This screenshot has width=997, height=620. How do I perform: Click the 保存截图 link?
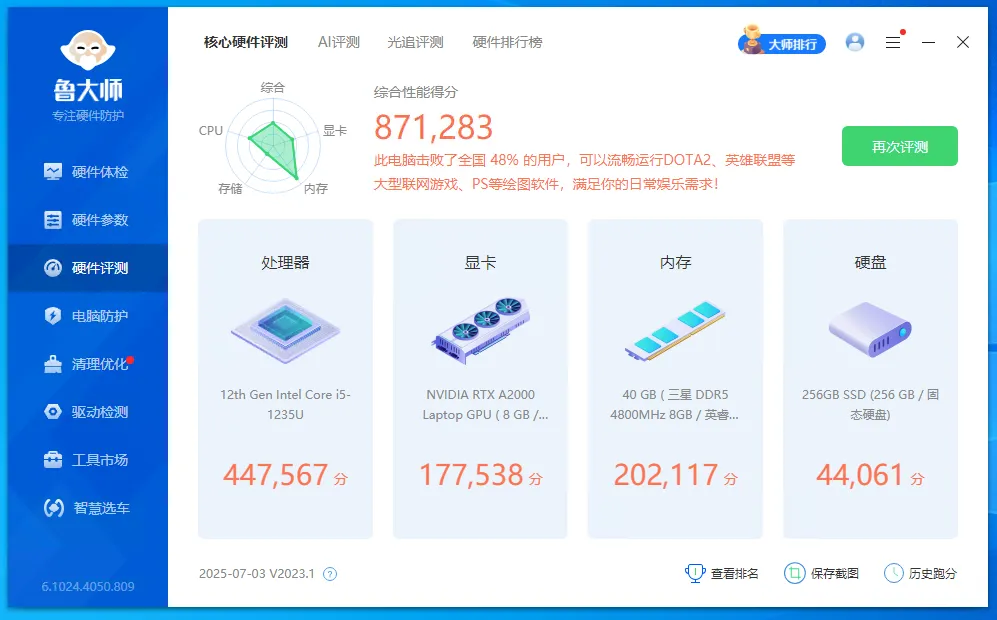[822, 574]
